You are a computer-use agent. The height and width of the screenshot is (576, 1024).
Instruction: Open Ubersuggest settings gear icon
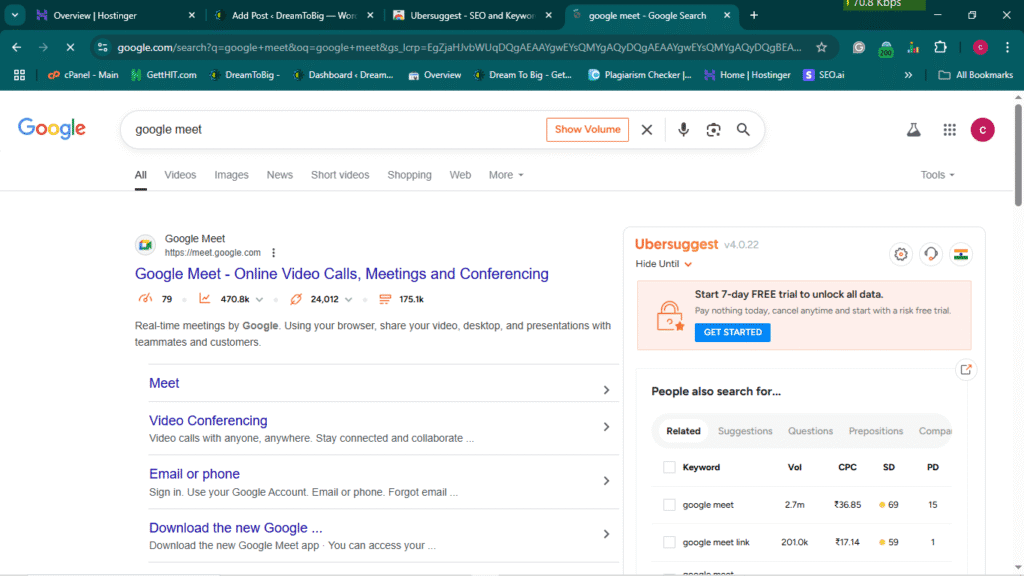901,254
